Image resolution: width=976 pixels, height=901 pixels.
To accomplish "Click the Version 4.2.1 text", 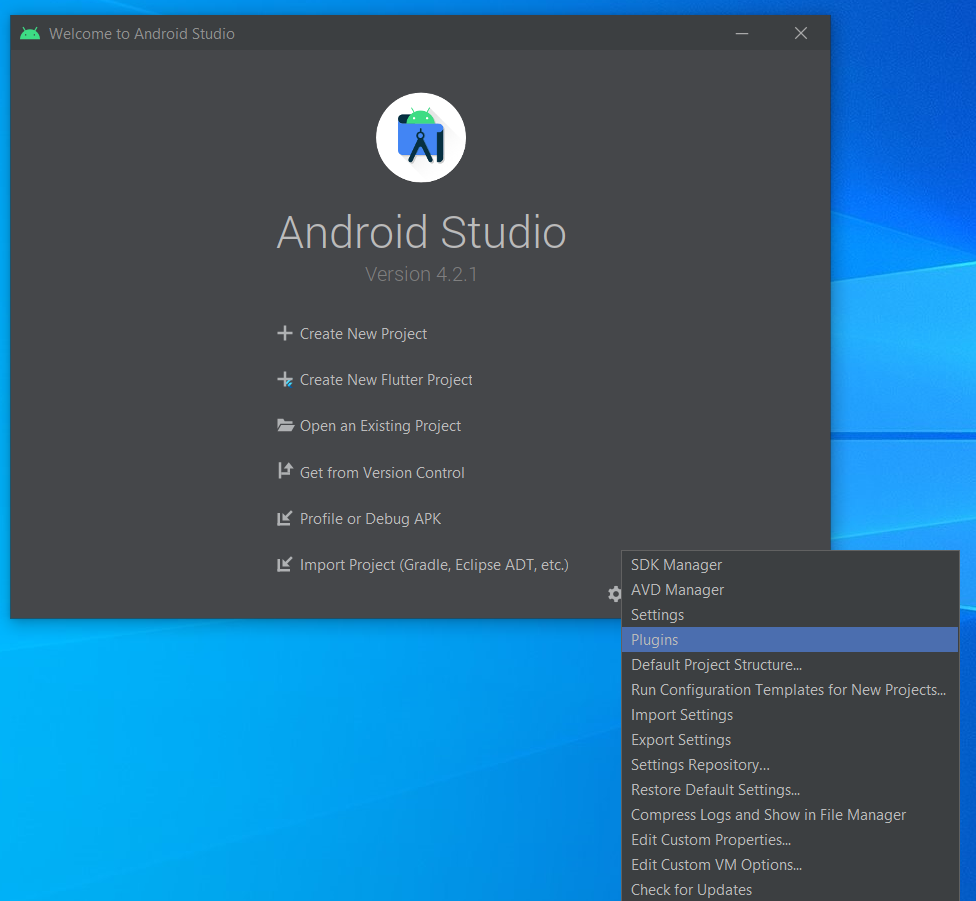I will click(421, 274).
